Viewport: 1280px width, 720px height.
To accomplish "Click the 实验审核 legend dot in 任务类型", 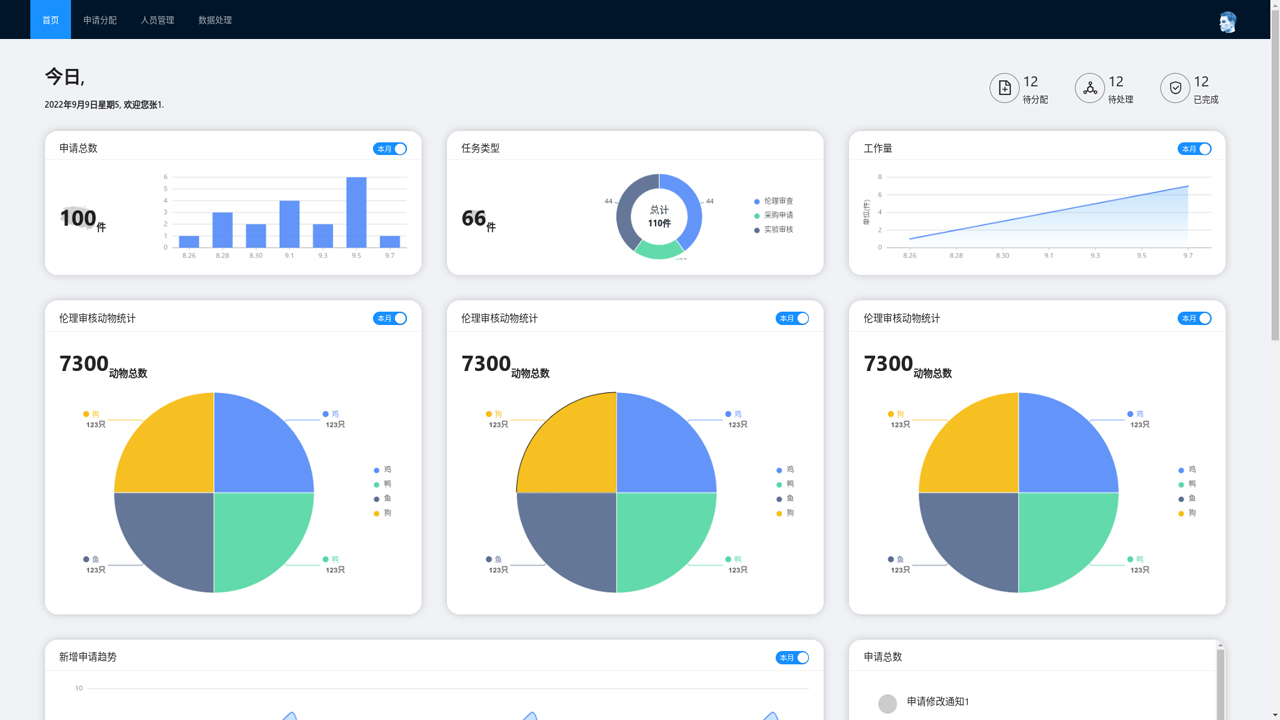I will [757, 230].
